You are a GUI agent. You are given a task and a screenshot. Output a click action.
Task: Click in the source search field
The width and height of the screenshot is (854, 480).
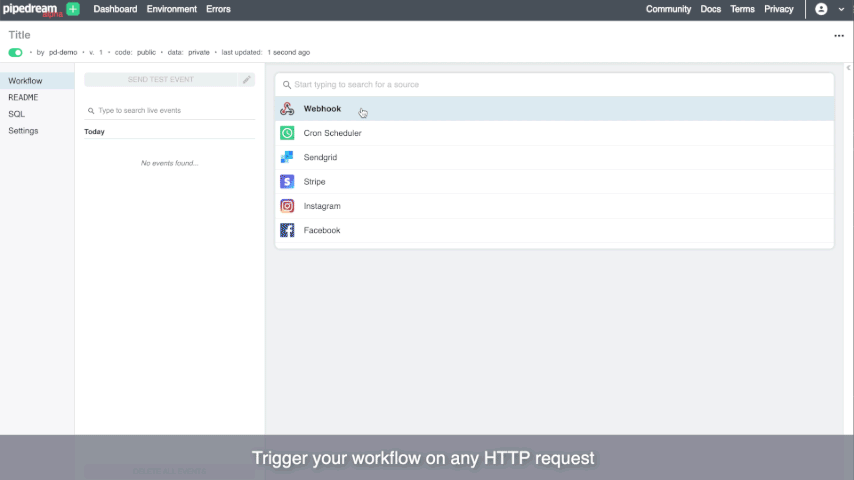554,84
